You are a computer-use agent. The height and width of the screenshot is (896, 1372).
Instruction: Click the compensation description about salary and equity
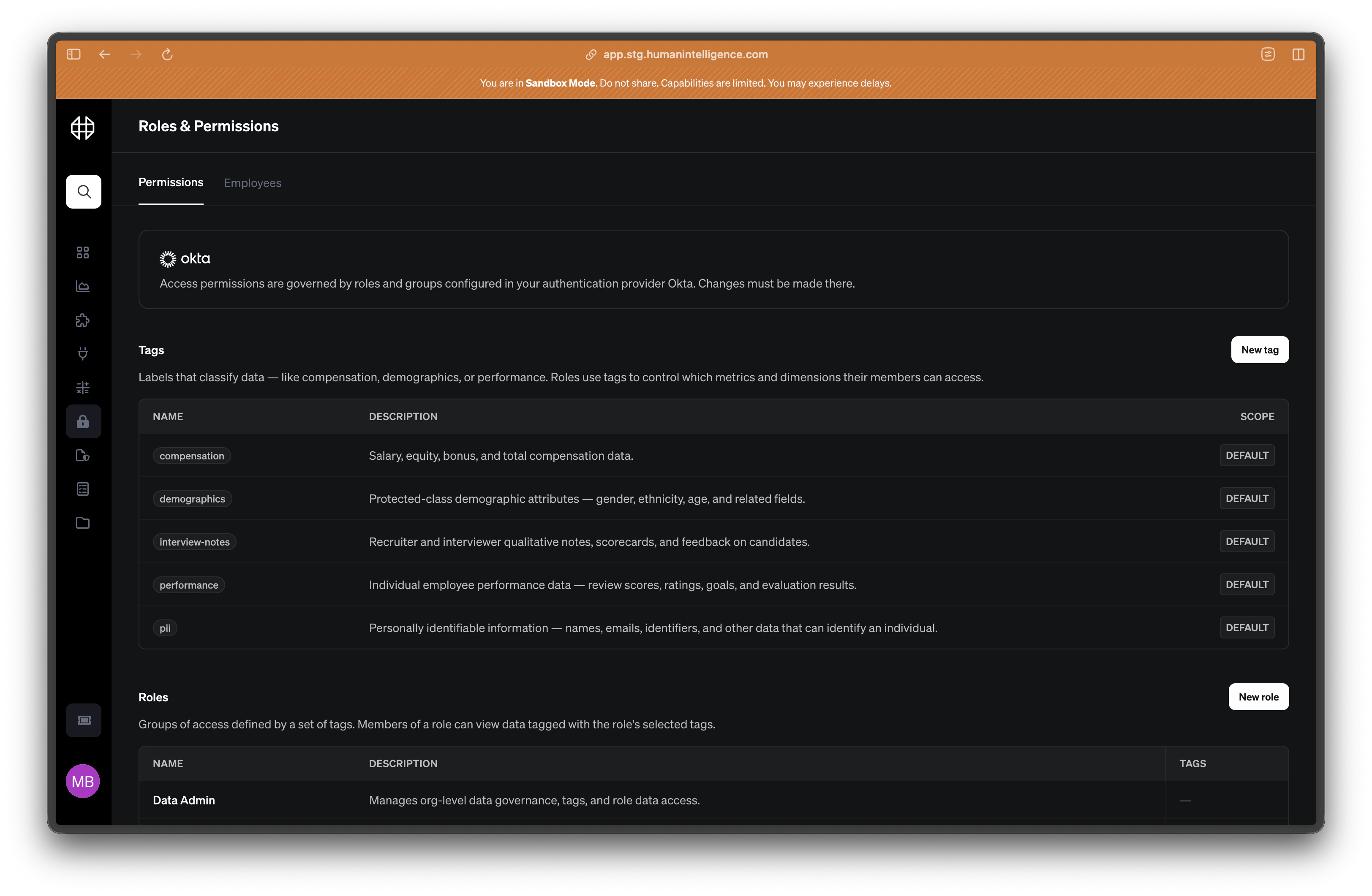(501, 456)
